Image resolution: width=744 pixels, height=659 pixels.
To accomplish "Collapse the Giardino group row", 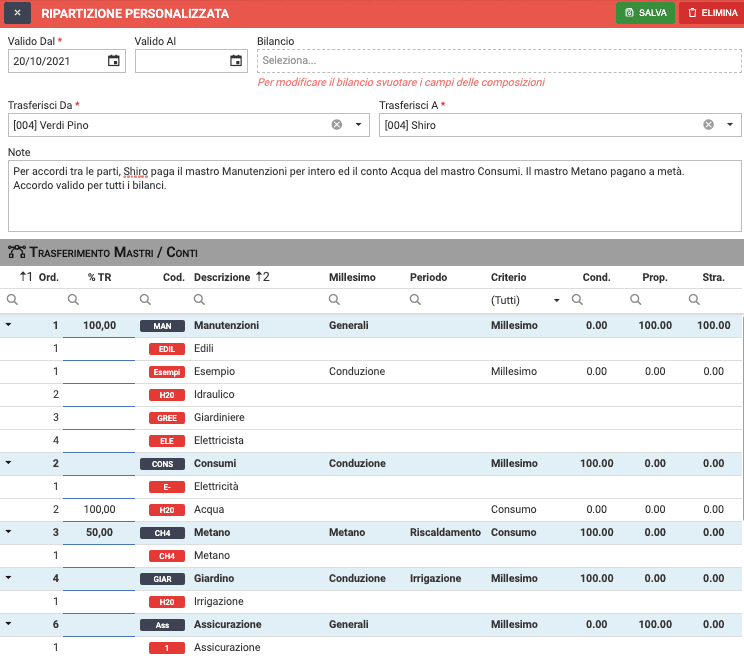I will (8, 577).
